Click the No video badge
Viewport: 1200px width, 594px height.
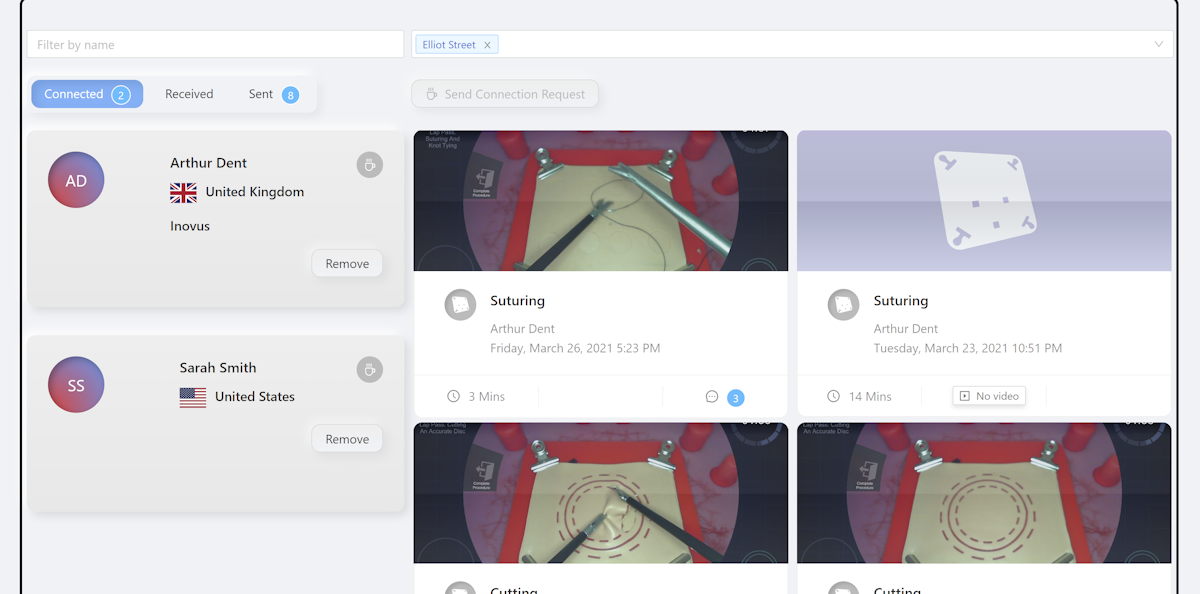coord(989,397)
